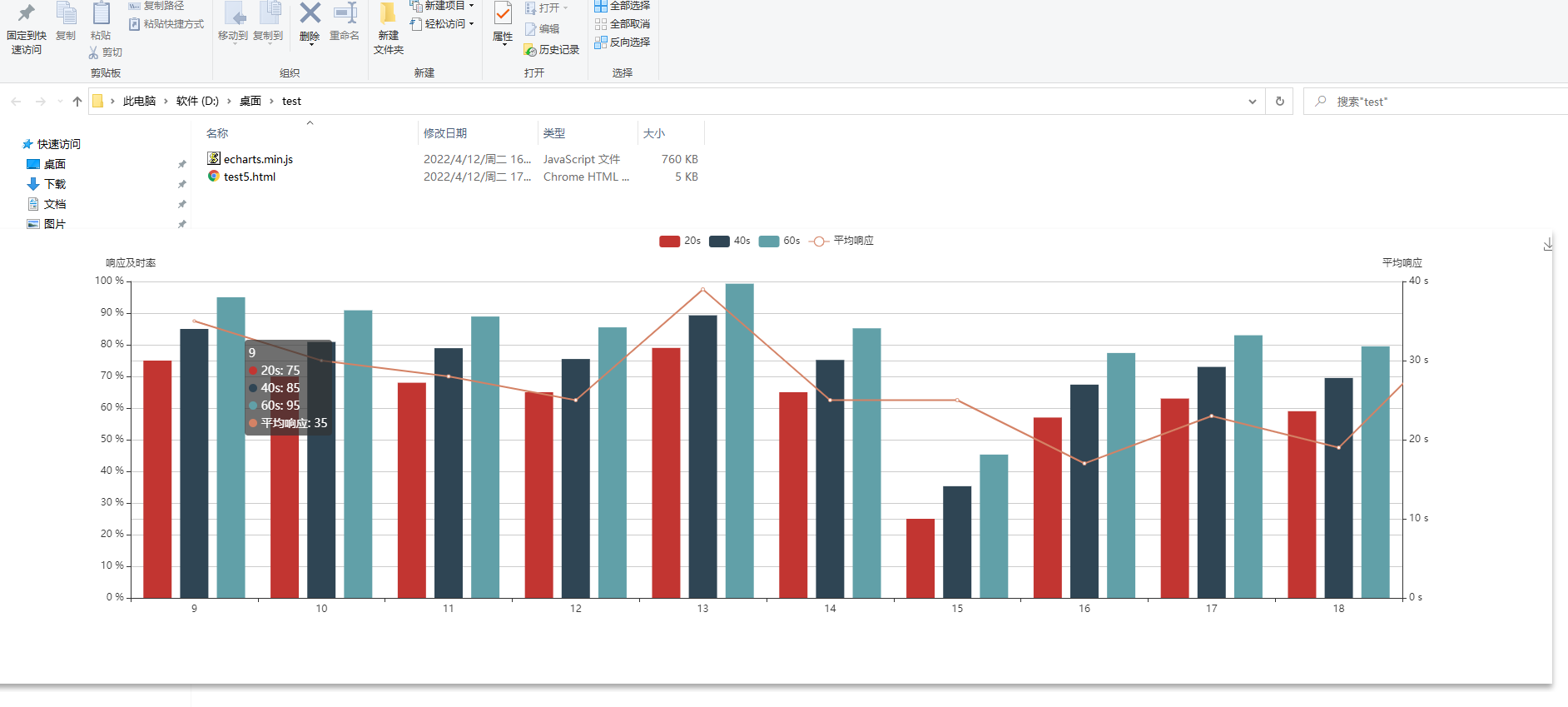Viewport: 1568px width, 707px height.
Task: Click test in the address breadcrumb
Action: 291,101
